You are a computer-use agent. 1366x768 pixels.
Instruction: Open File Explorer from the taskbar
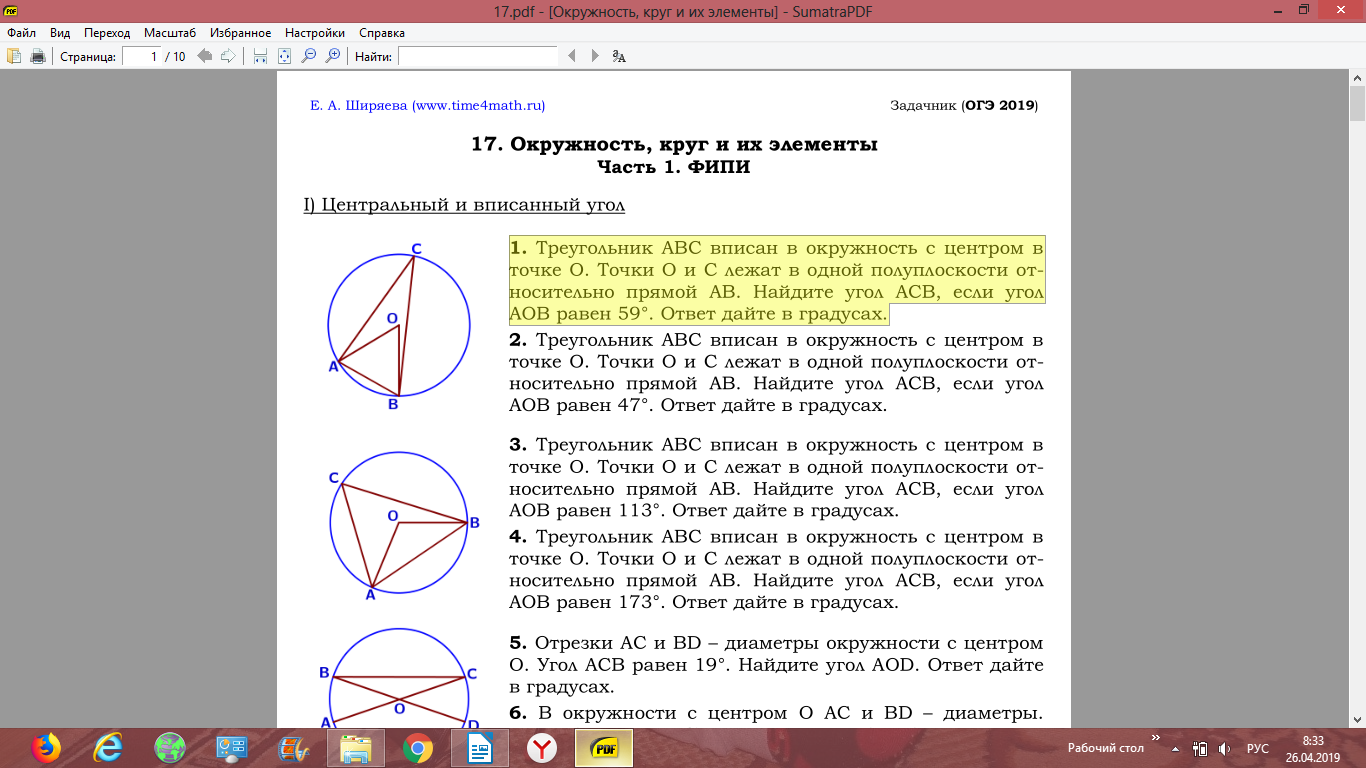tap(356, 747)
